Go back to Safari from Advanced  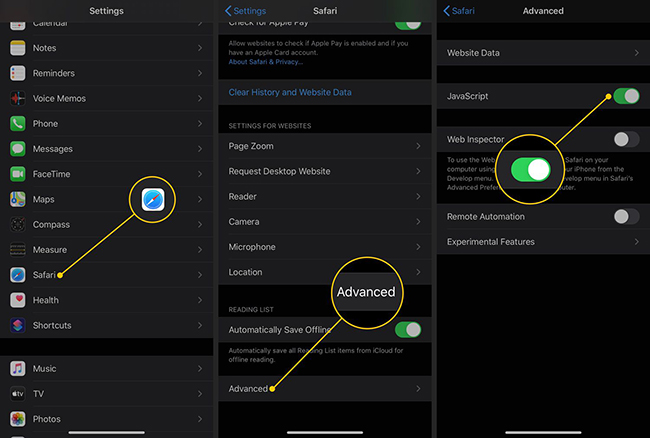click(459, 11)
